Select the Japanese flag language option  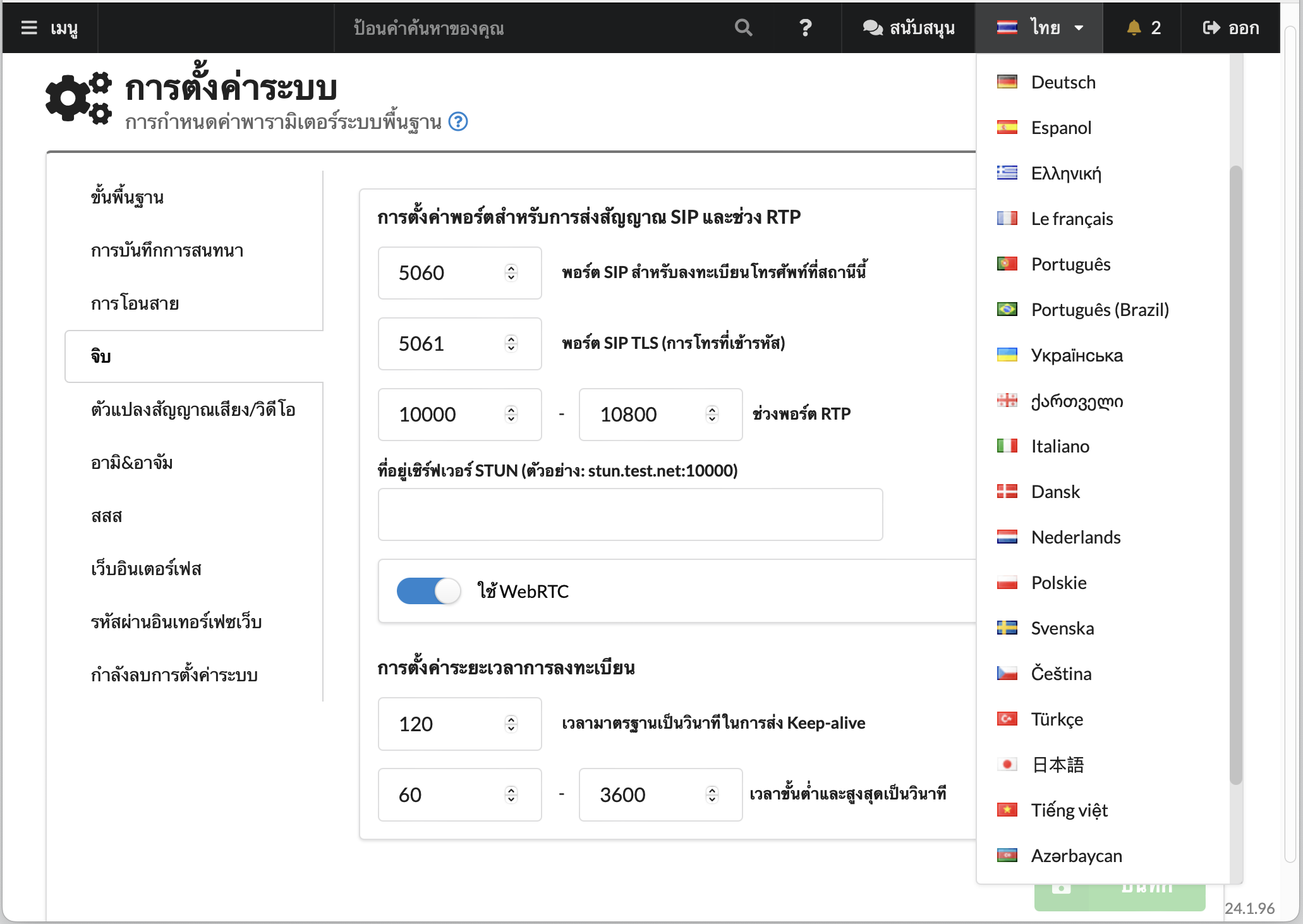[x=1007, y=765]
